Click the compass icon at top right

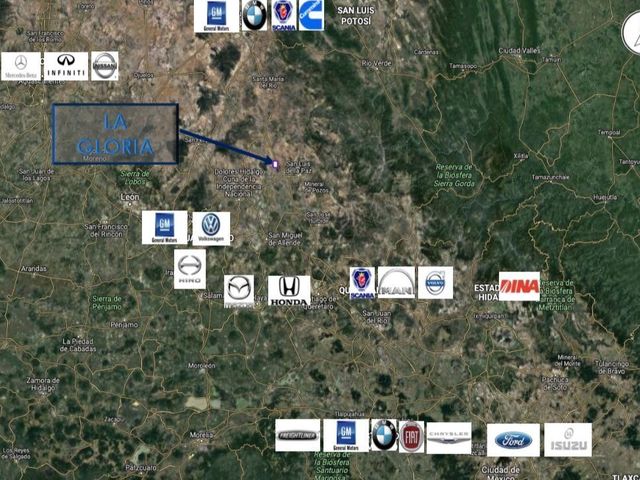631,33
